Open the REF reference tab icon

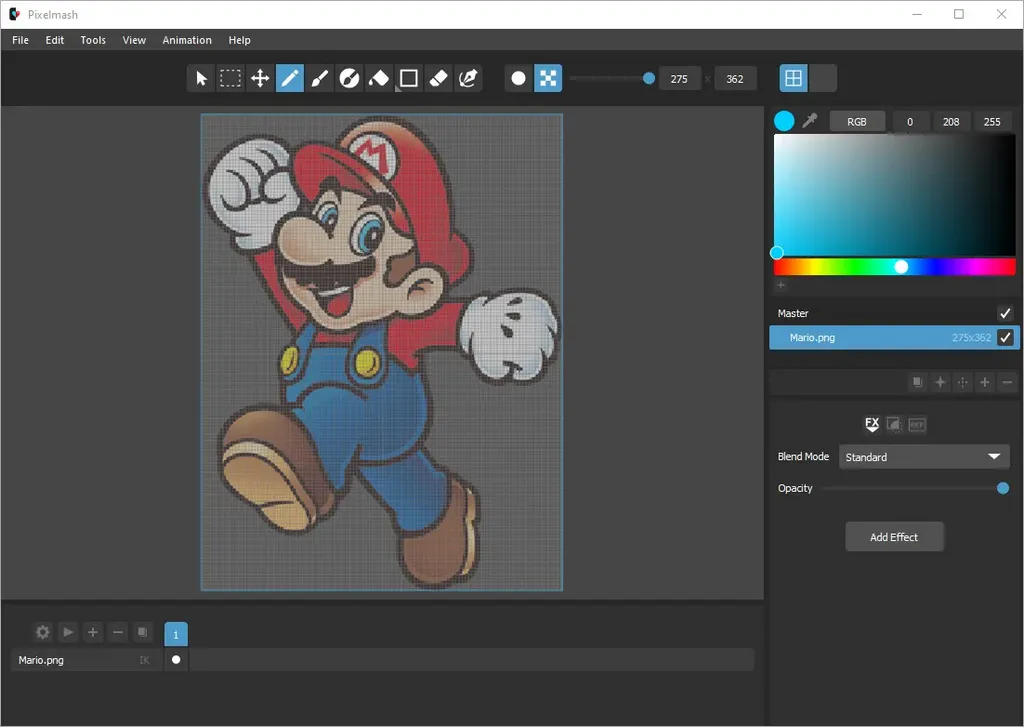point(917,425)
